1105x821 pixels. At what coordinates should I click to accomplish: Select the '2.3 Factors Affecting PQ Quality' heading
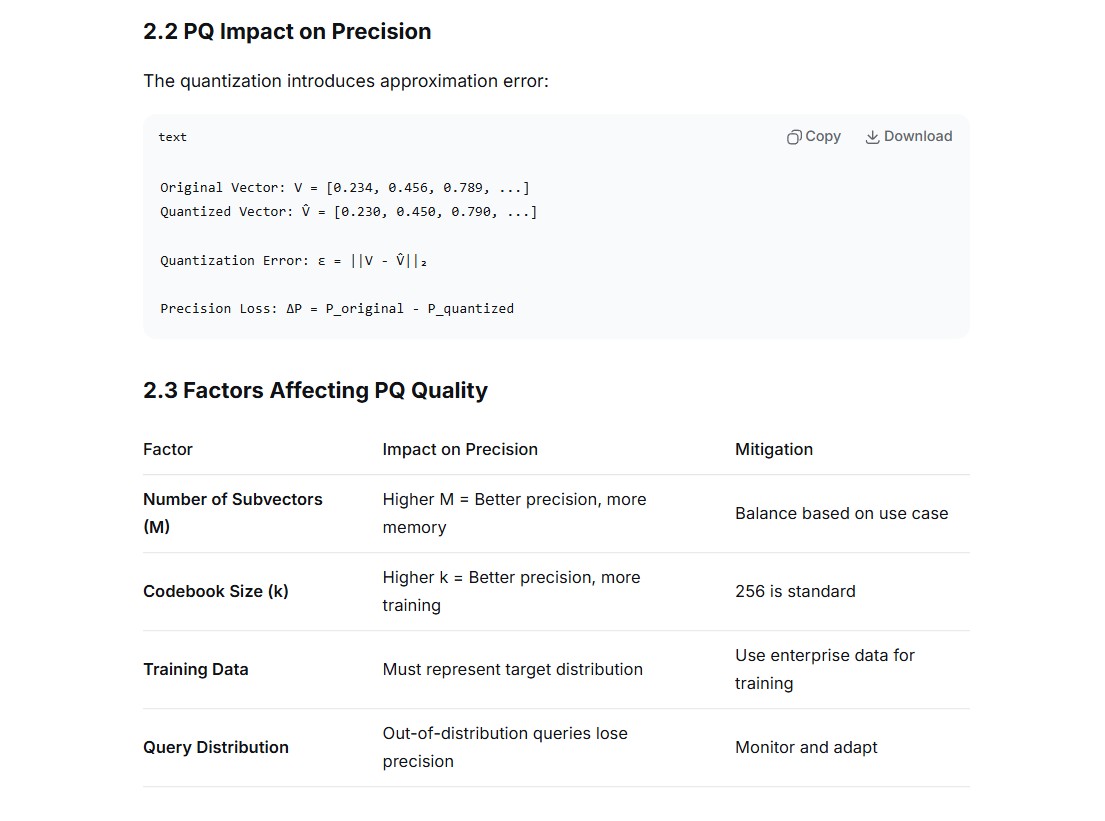click(x=315, y=390)
